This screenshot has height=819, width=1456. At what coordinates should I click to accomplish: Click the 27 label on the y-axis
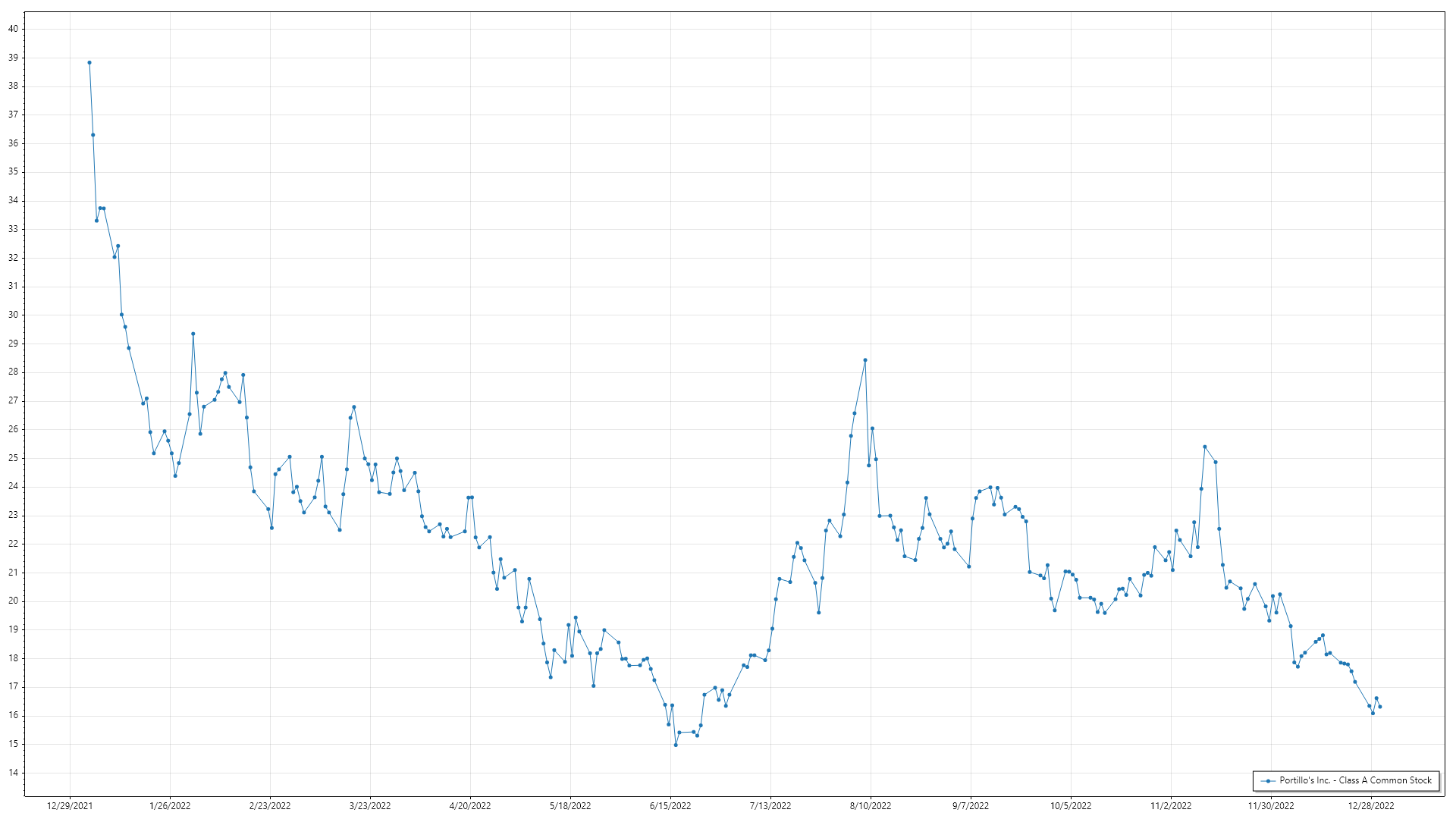click(13, 400)
